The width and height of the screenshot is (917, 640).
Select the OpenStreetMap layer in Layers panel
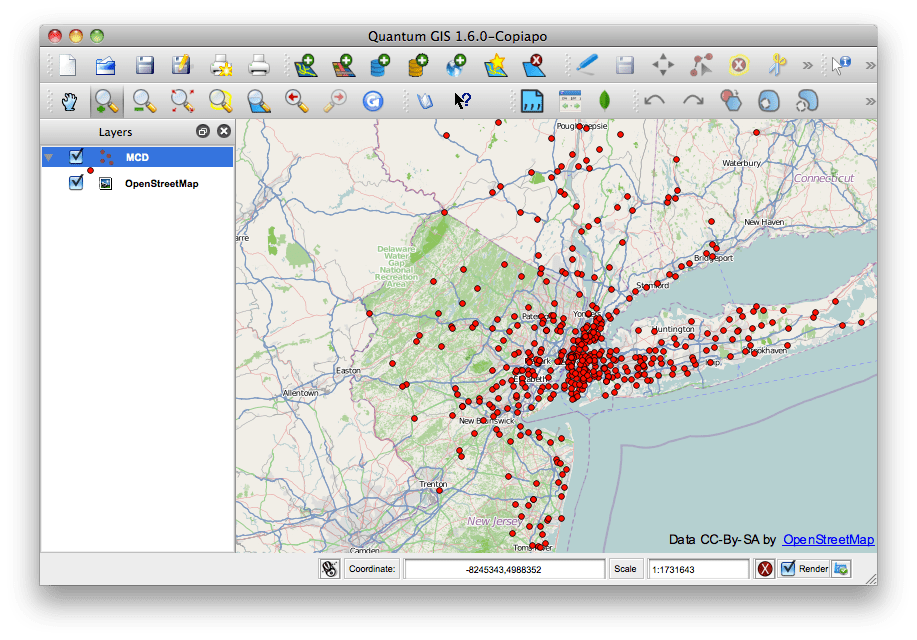pyautogui.click(x=160, y=184)
